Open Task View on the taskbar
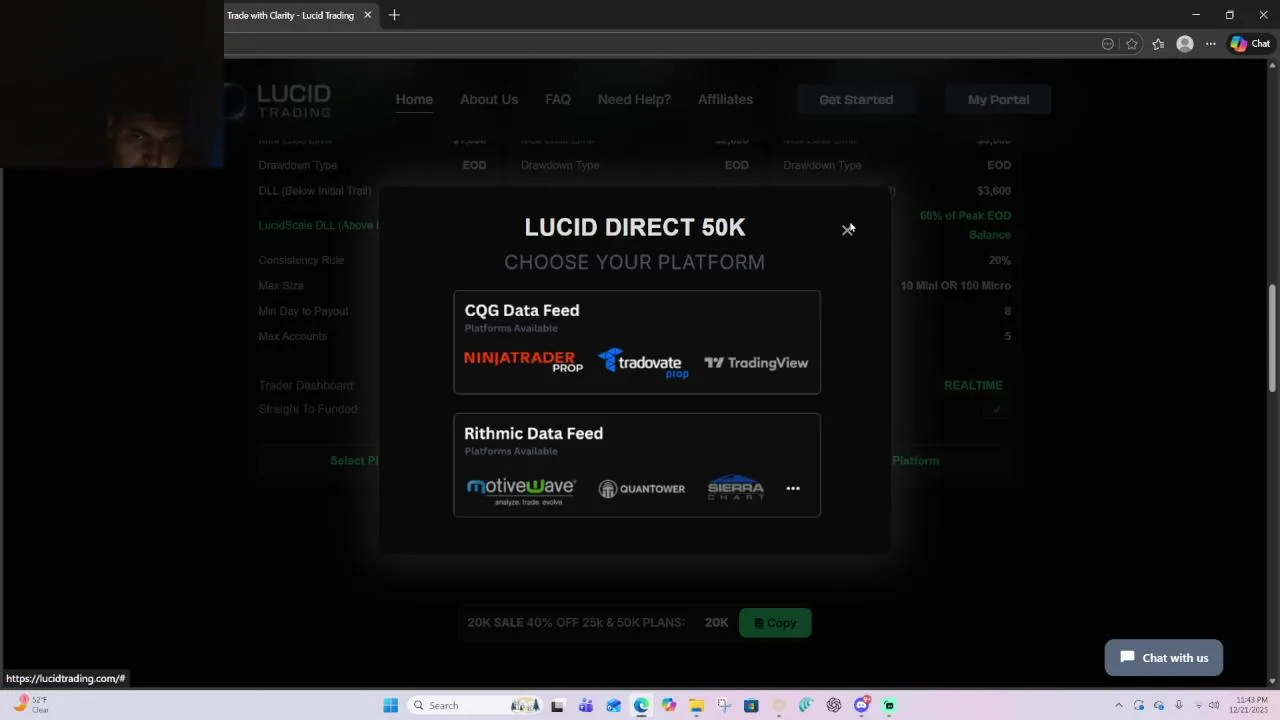This screenshot has width=1280, height=720. pyautogui.click(x=558, y=706)
